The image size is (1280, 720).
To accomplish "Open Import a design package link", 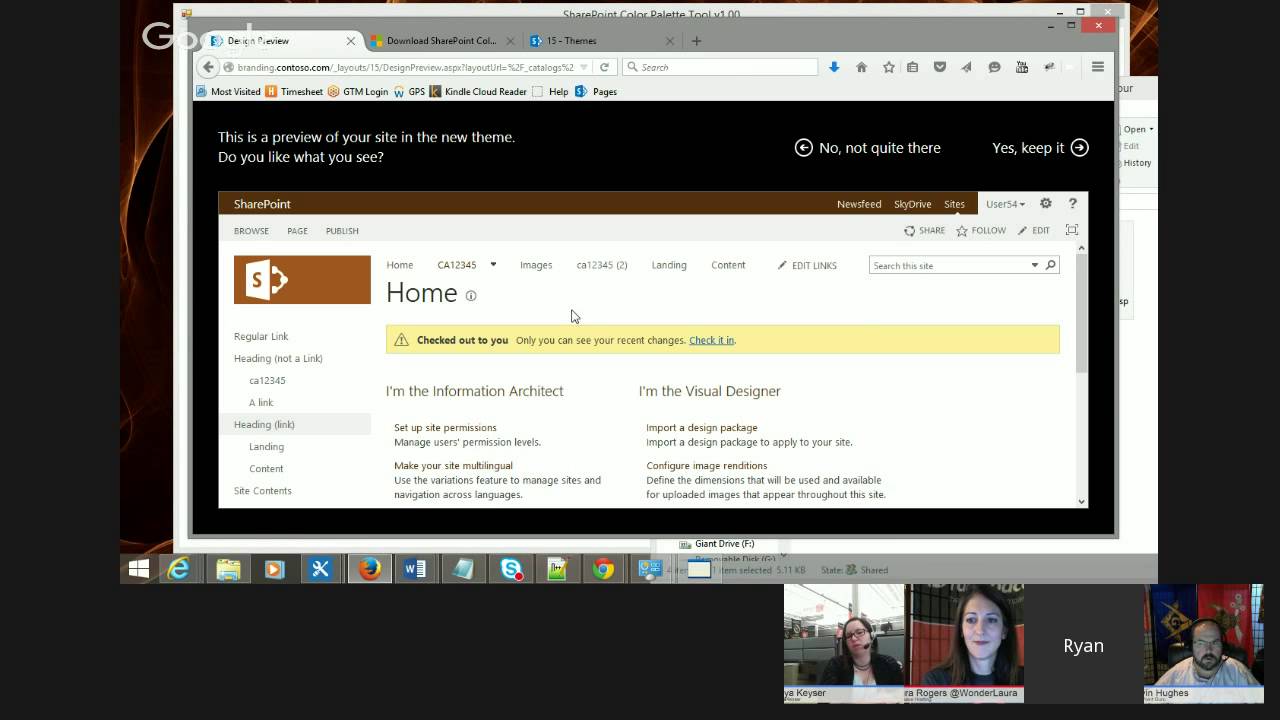I will click(702, 428).
